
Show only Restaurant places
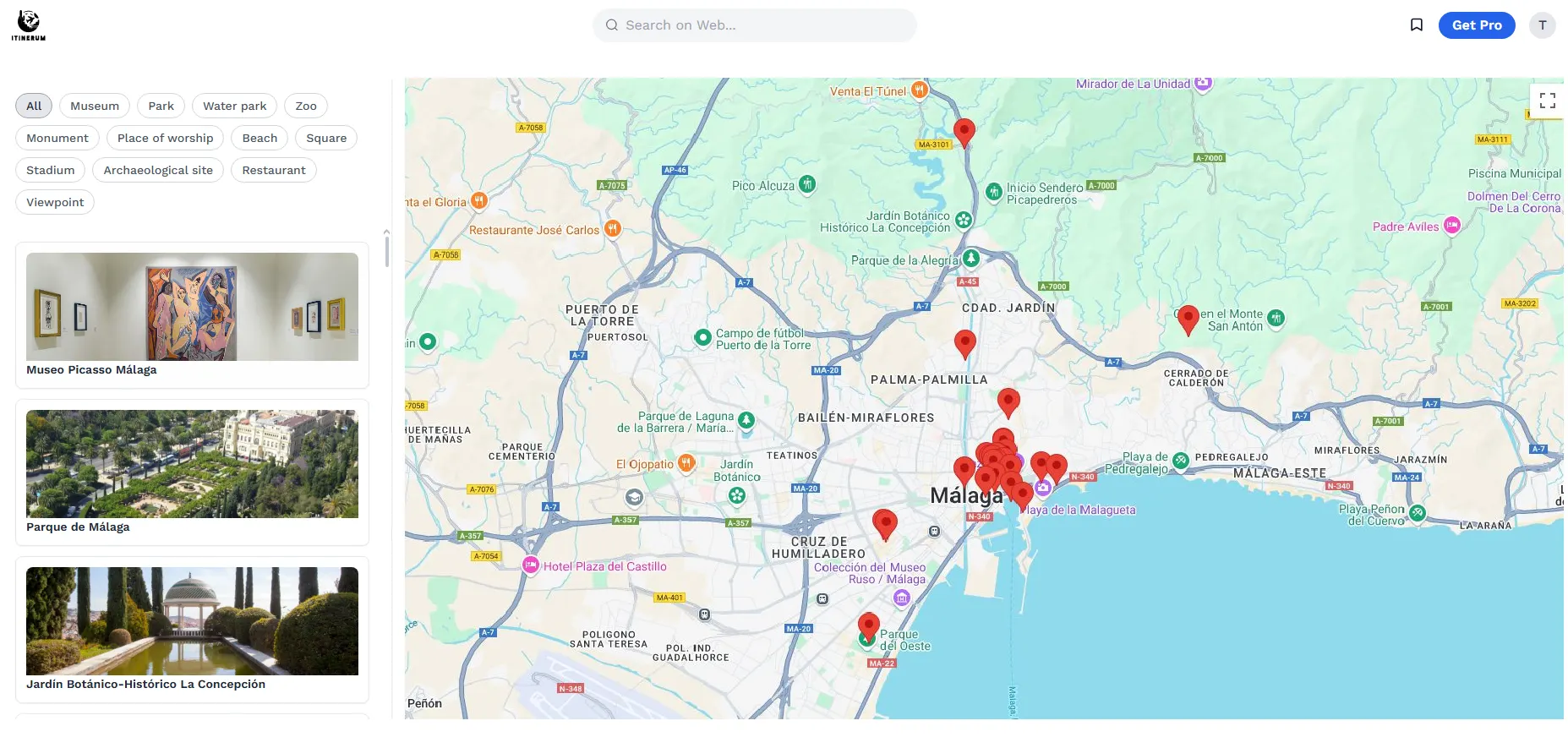click(274, 170)
